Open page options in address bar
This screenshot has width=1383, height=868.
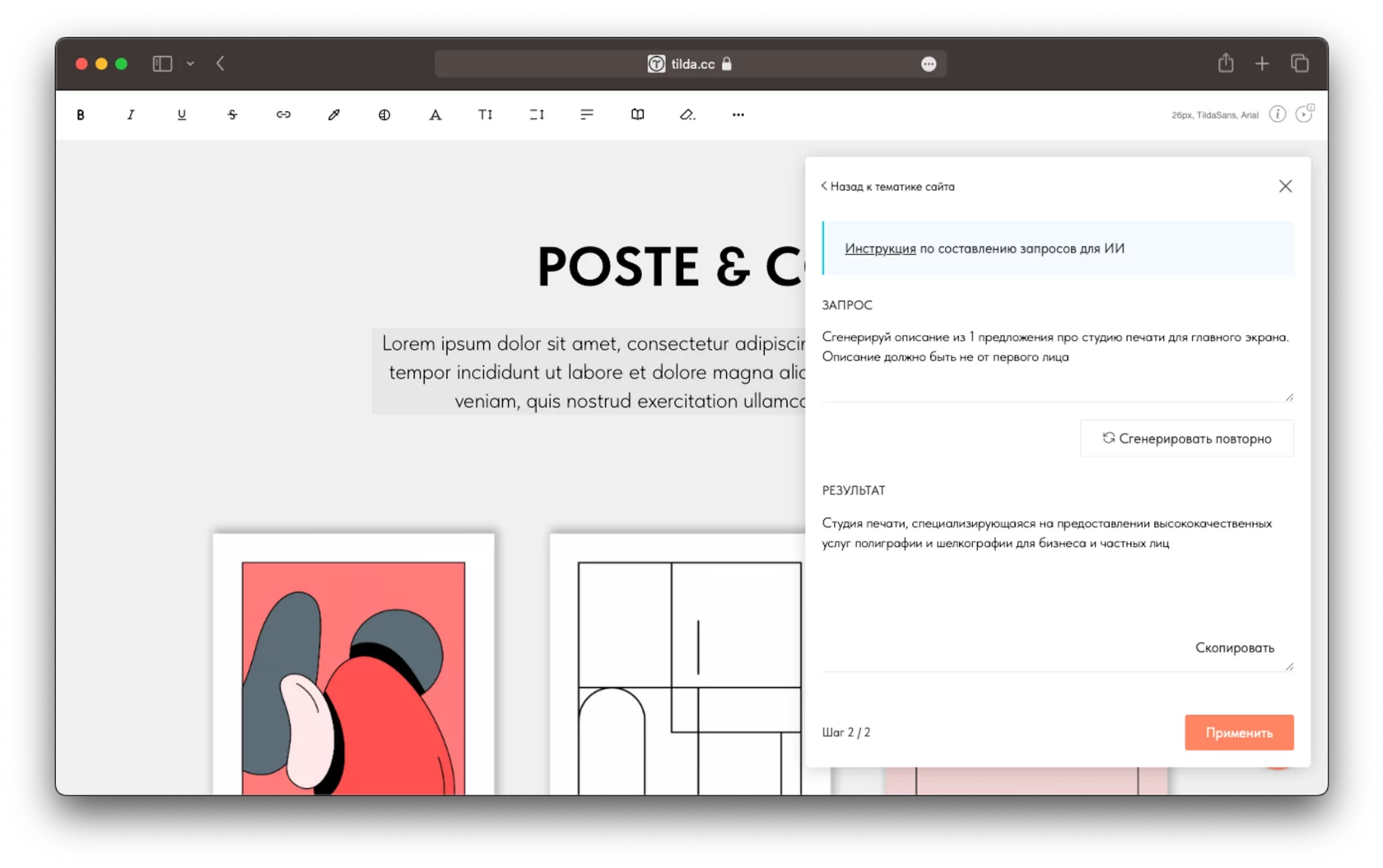(929, 64)
